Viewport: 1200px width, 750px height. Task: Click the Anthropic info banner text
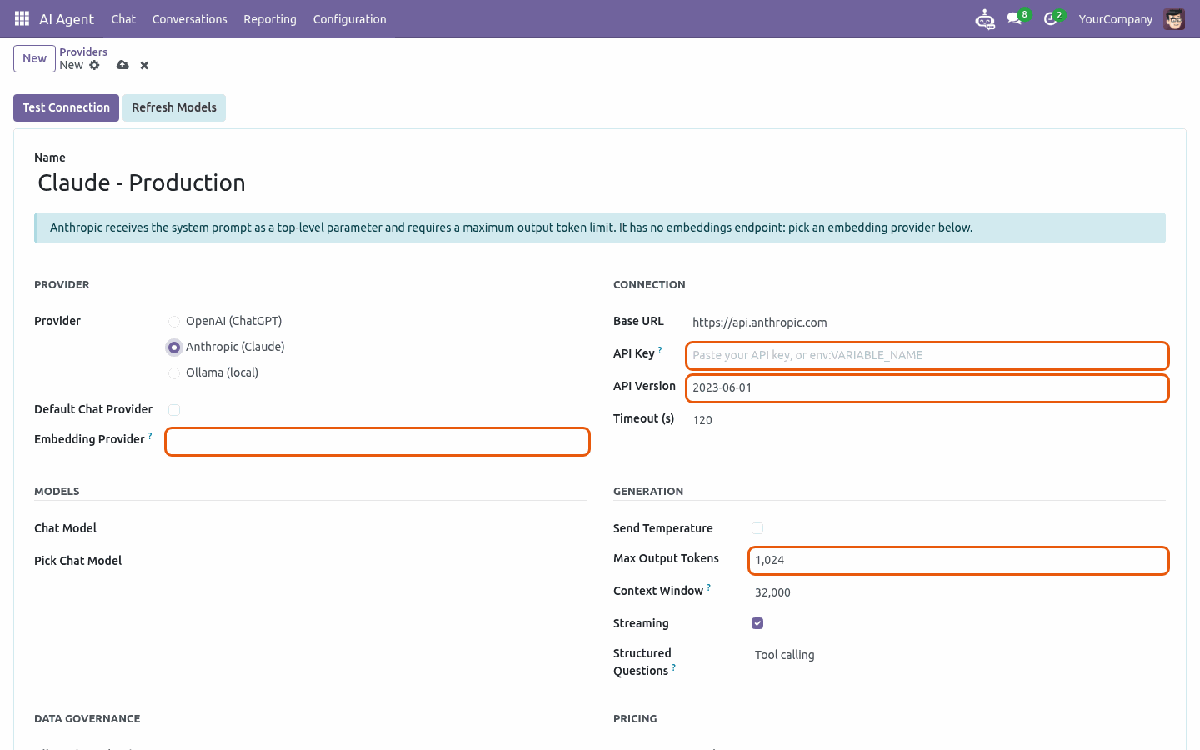click(511, 228)
